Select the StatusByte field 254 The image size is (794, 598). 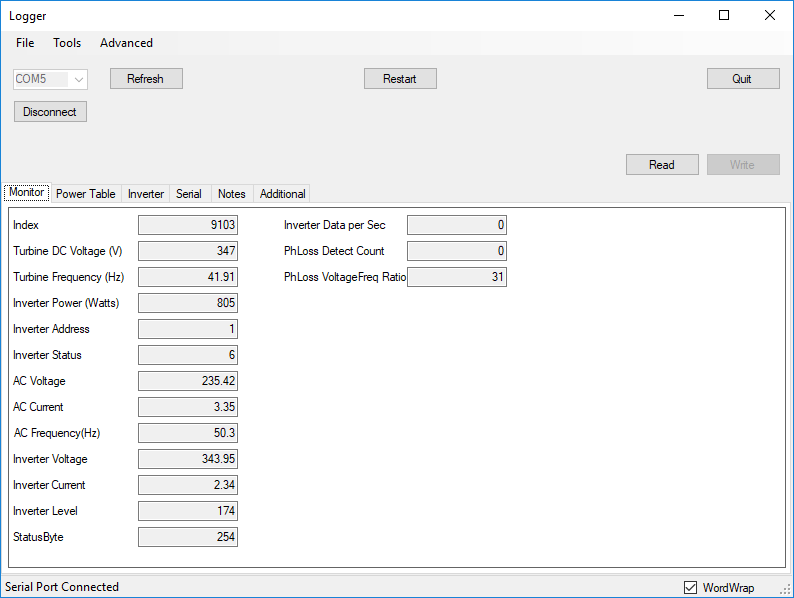188,537
